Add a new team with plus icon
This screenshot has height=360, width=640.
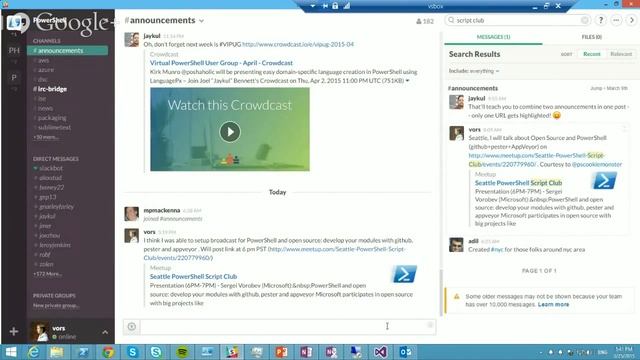point(13,331)
